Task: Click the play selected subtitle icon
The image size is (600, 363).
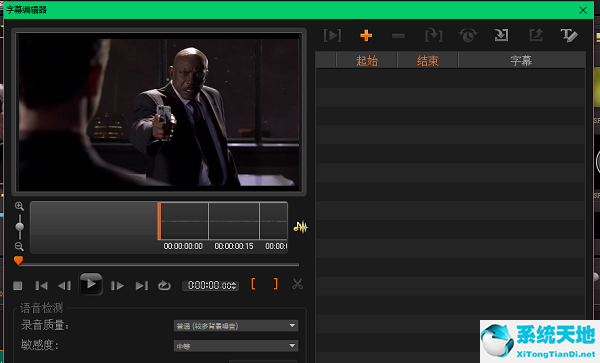Action: (x=332, y=36)
